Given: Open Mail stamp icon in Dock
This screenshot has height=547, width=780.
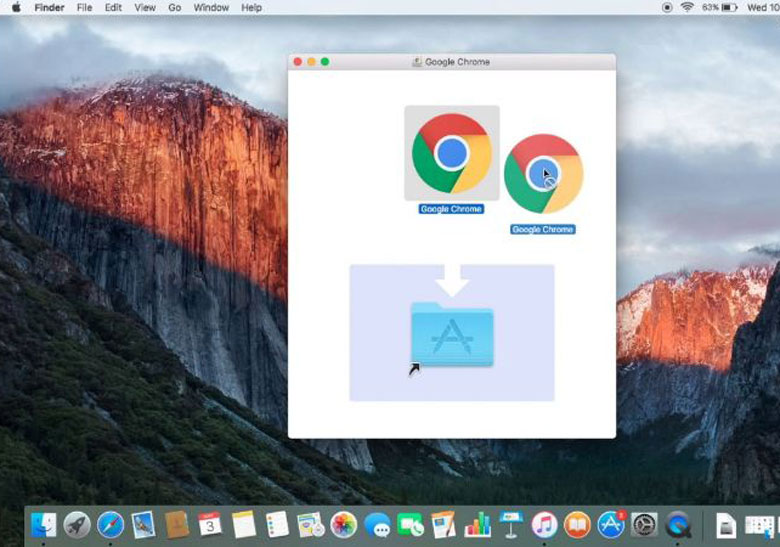Looking at the screenshot, I should tap(144, 525).
